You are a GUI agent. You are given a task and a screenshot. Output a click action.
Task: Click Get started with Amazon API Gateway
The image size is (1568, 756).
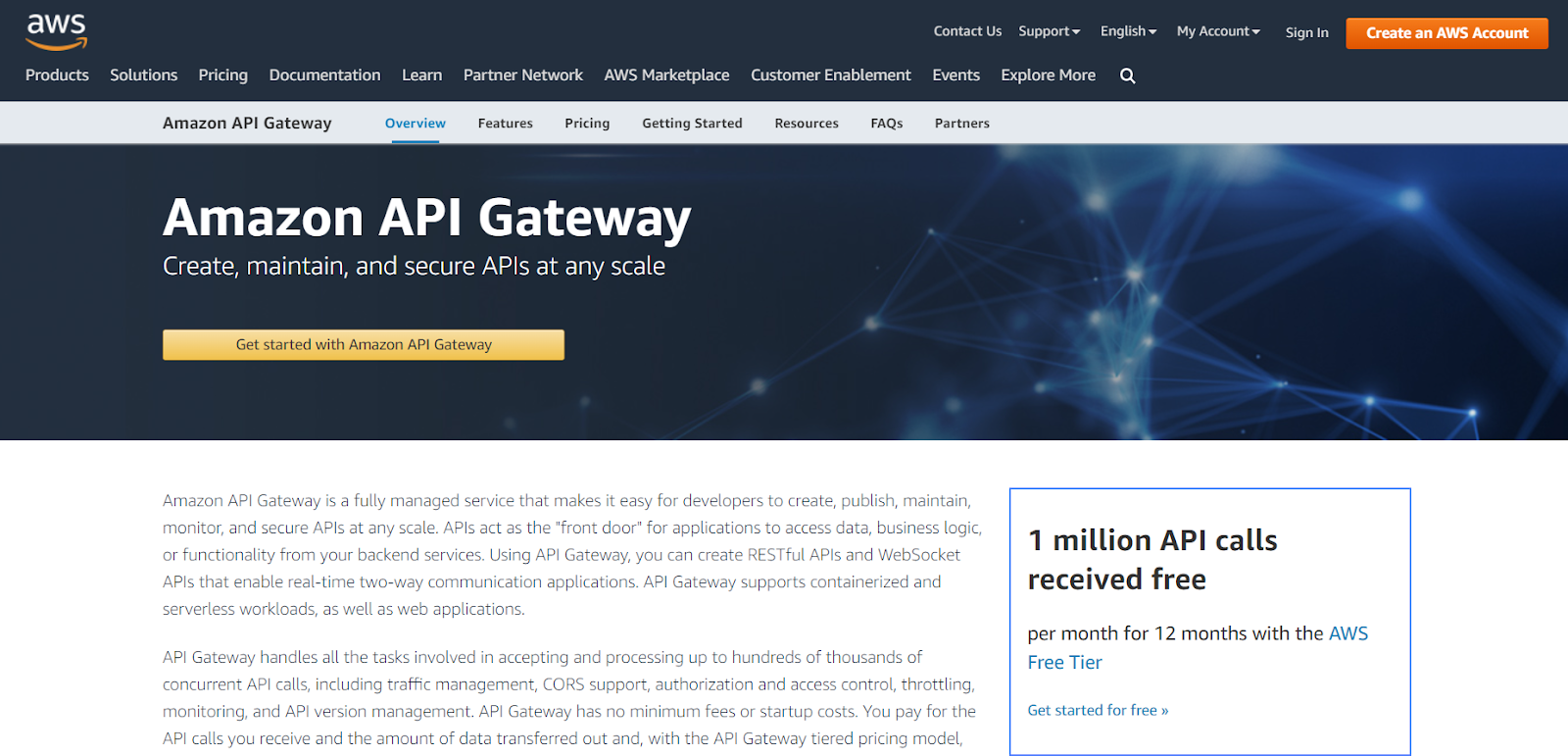(x=364, y=345)
